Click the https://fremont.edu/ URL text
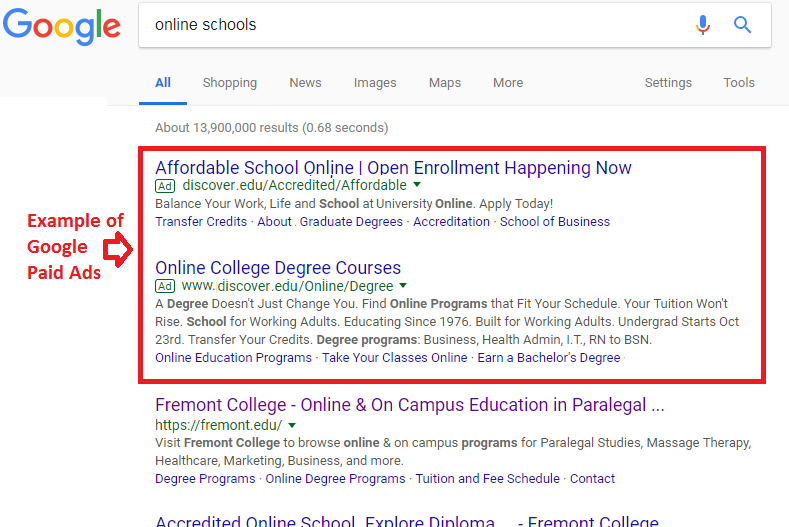Viewport: 789px width, 527px height. pyautogui.click(x=218, y=425)
